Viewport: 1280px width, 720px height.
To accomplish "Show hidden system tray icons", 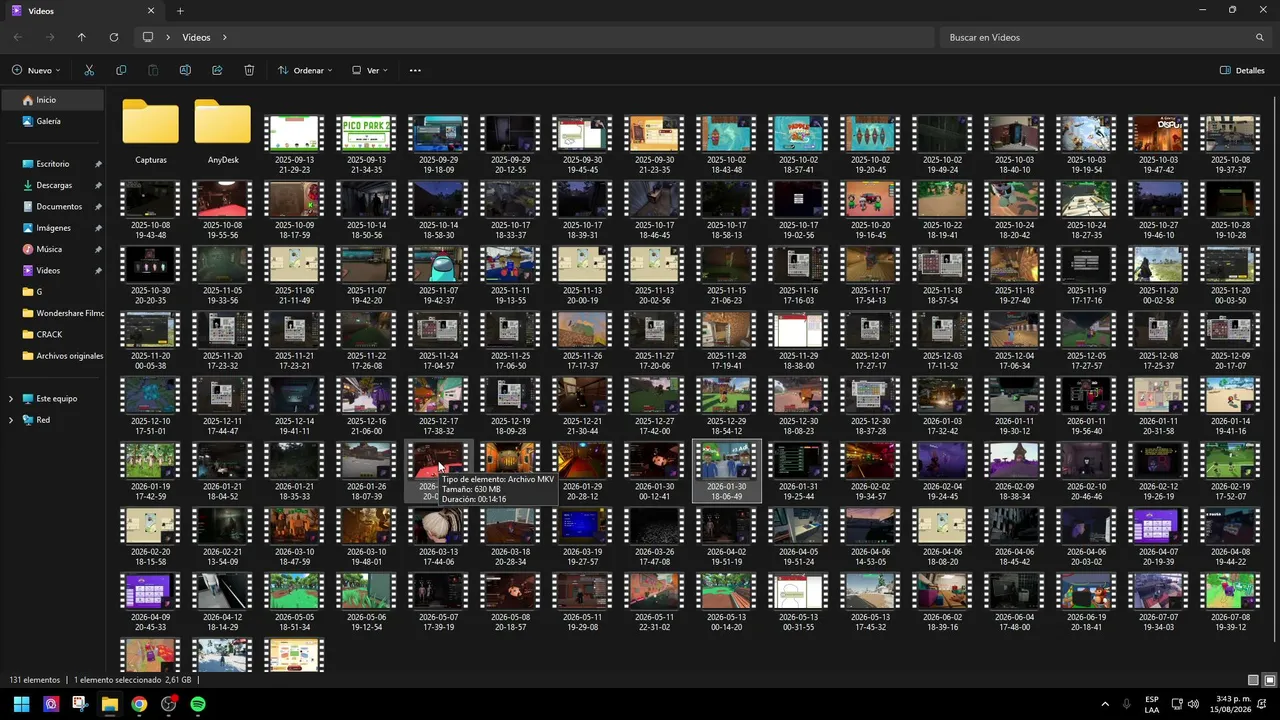I will click(1105, 704).
